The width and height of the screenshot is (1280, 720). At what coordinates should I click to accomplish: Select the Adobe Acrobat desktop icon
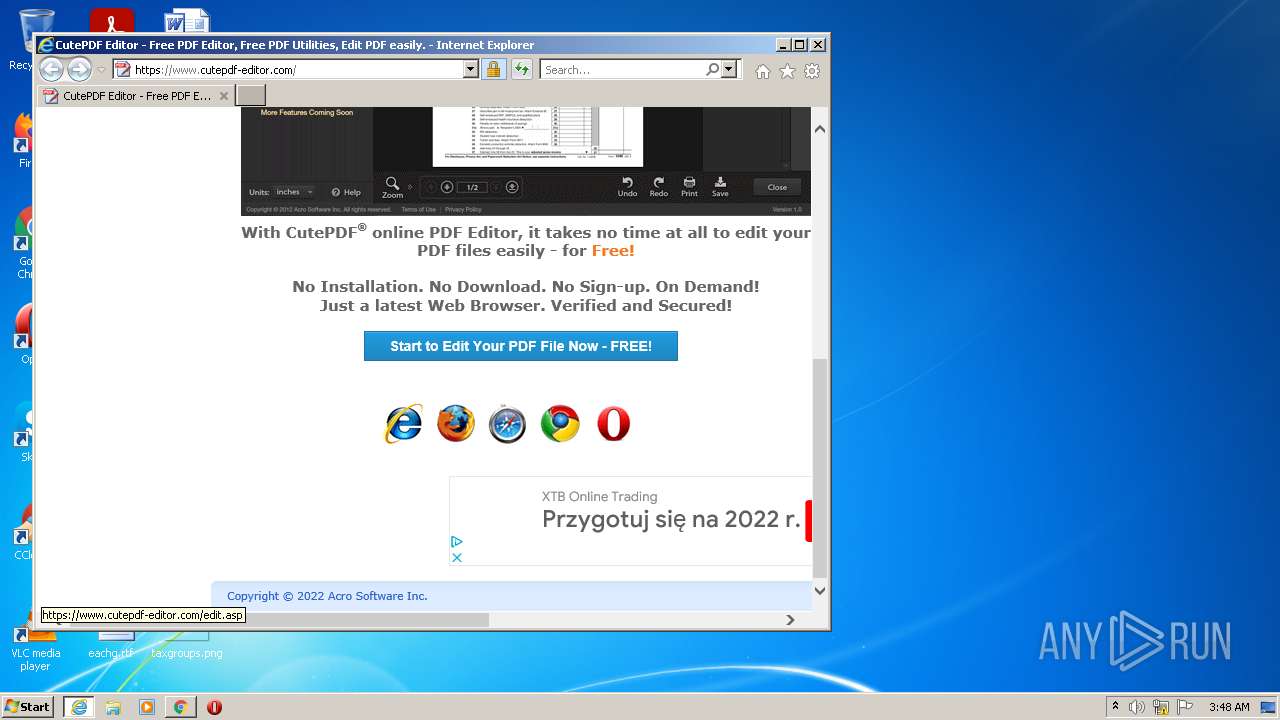[112, 21]
